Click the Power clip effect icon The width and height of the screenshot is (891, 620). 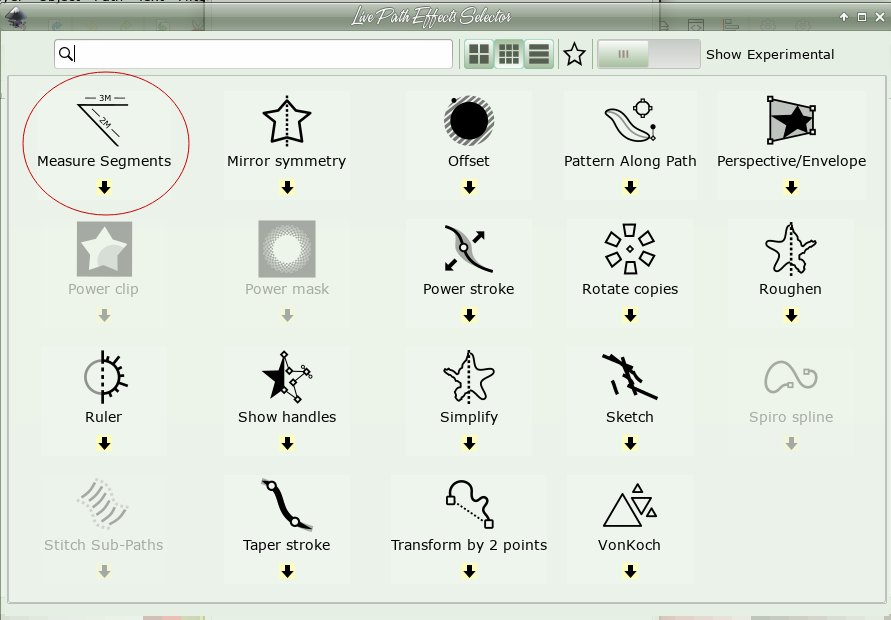[104, 249]
